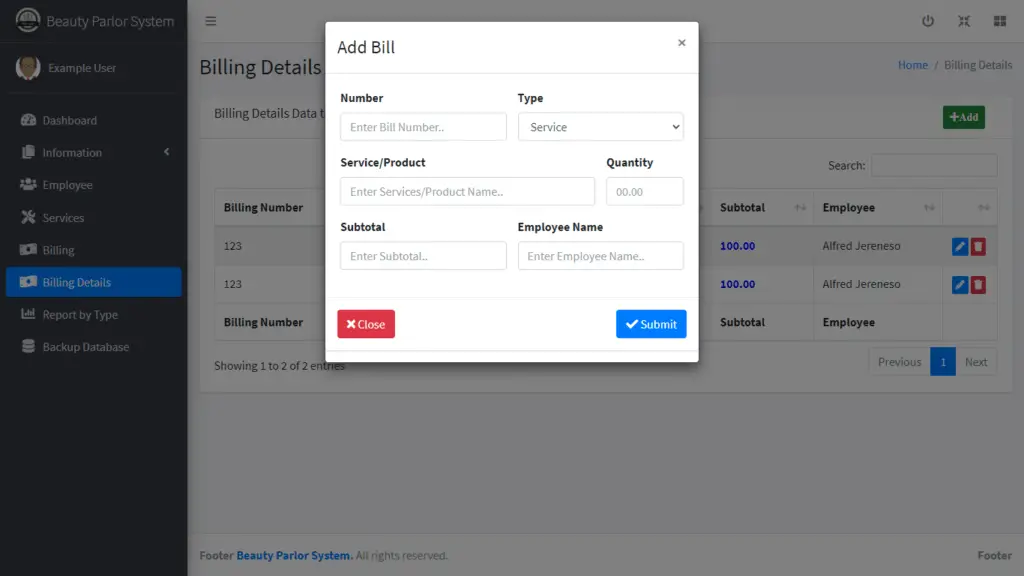1024x576 pixels.
Task: Go to the Next page of entries
Action: pyautogui.click(x=976, y=362)
